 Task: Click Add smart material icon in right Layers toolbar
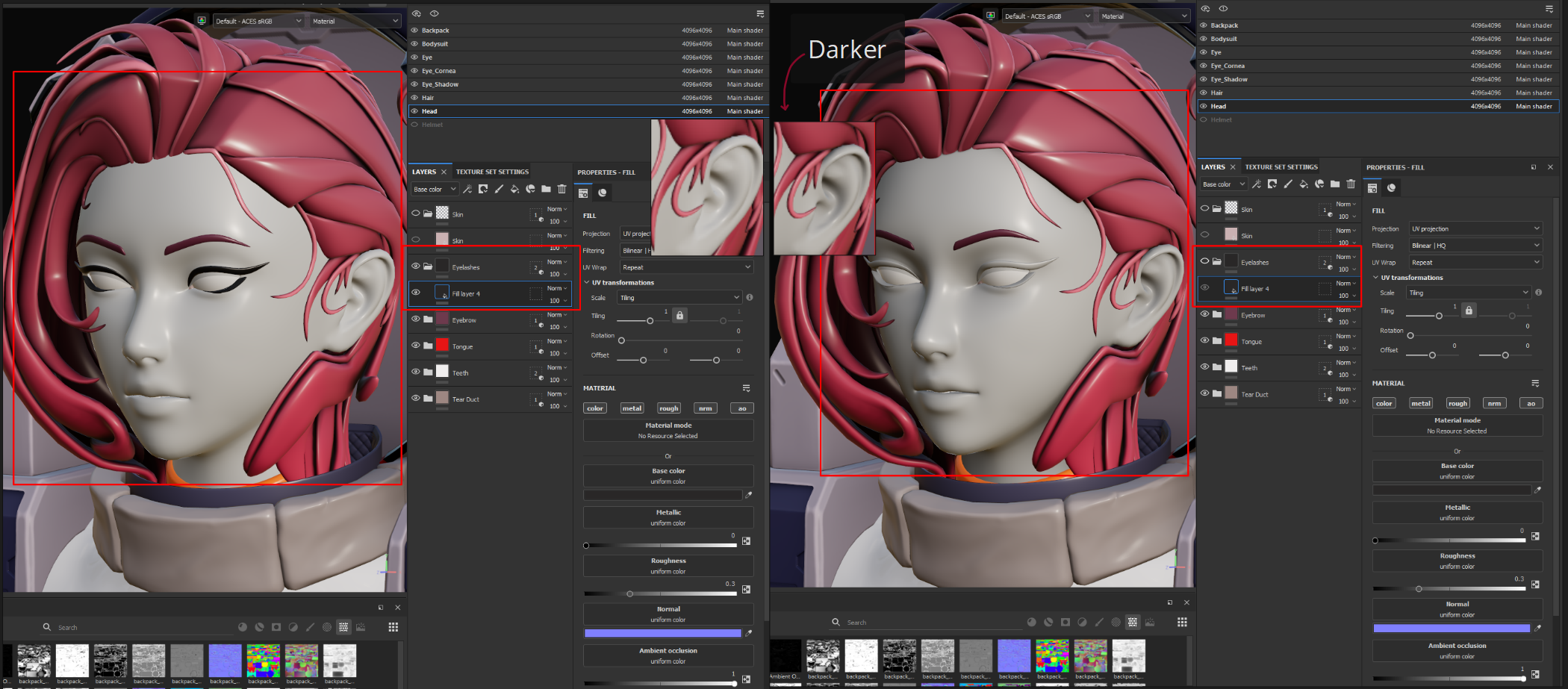(1319, 184)
